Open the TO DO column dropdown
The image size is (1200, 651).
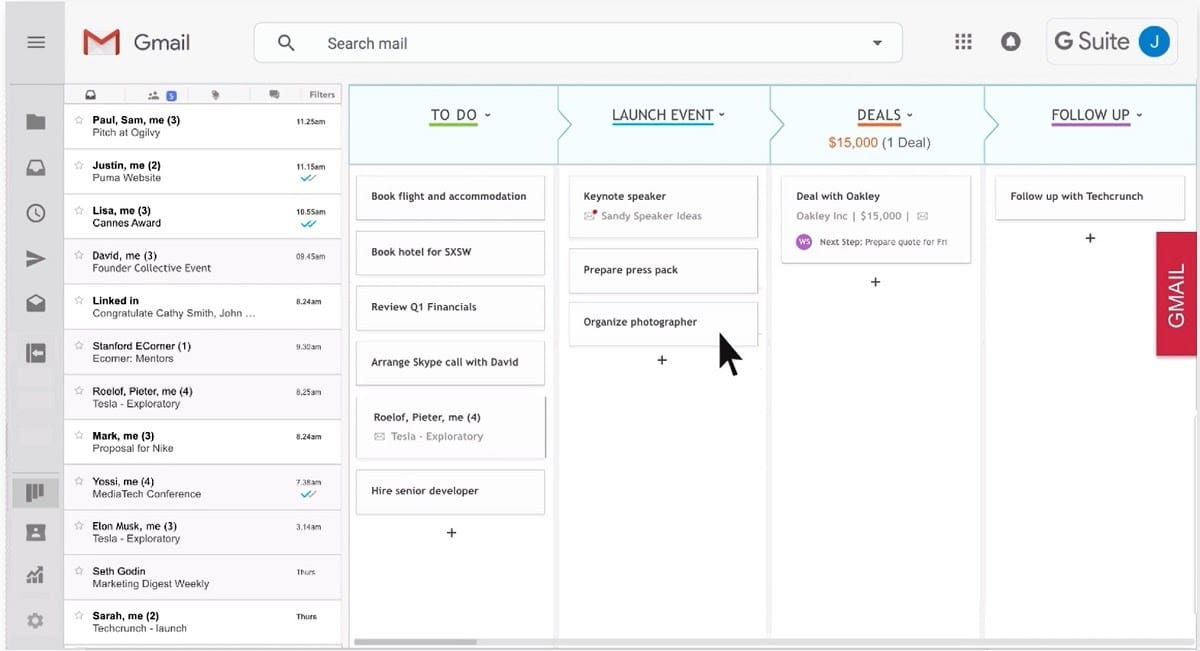tap(487, 115)
